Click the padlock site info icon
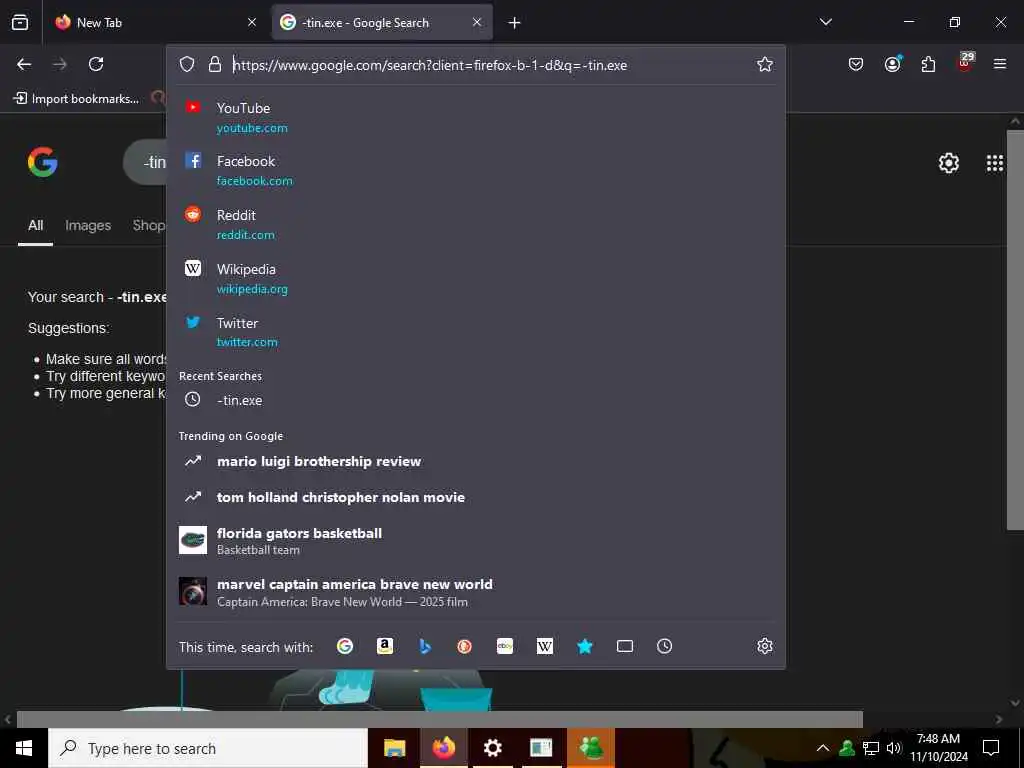 (214, 64)
